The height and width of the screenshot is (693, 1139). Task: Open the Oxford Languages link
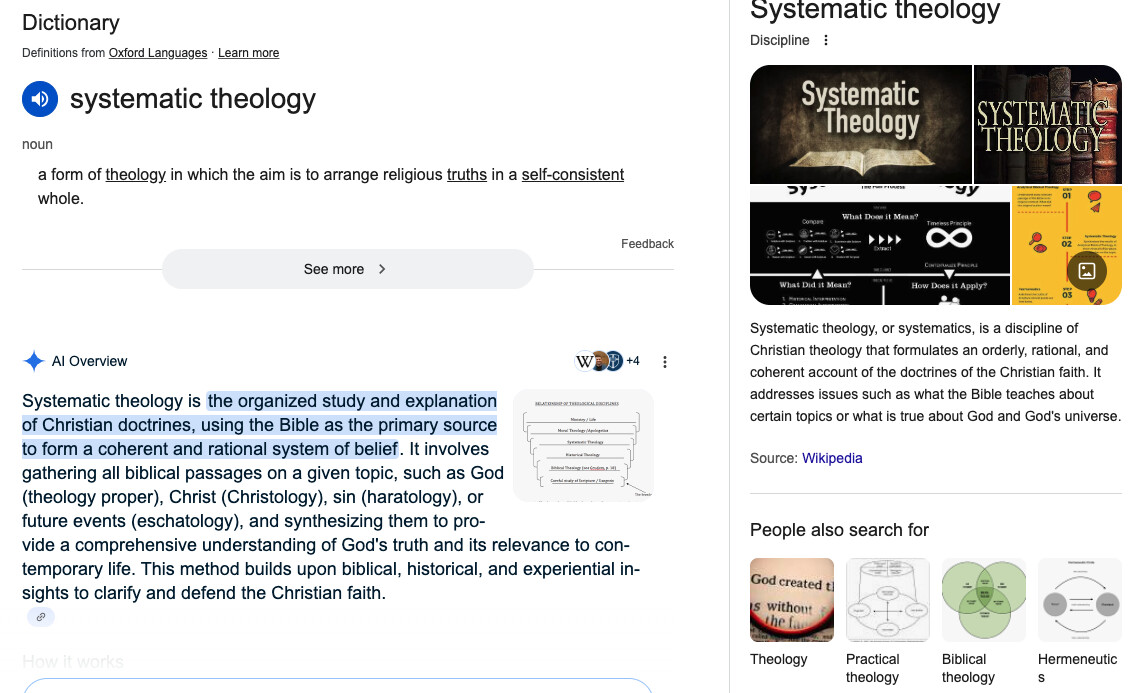coord(158,53)
